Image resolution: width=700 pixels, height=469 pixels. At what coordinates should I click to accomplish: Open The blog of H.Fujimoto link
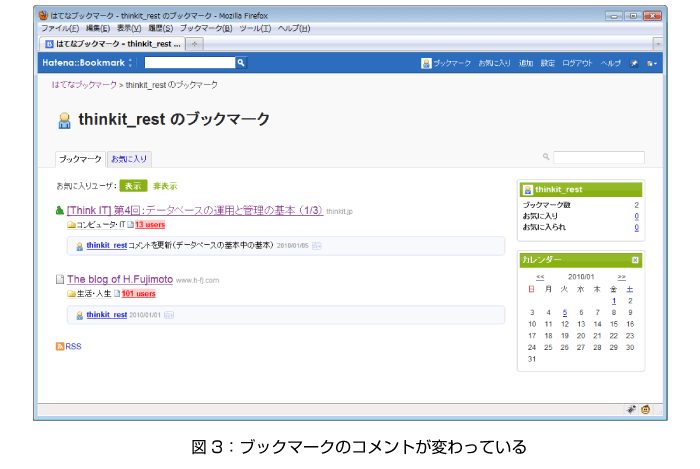click(x=120, y=279)
